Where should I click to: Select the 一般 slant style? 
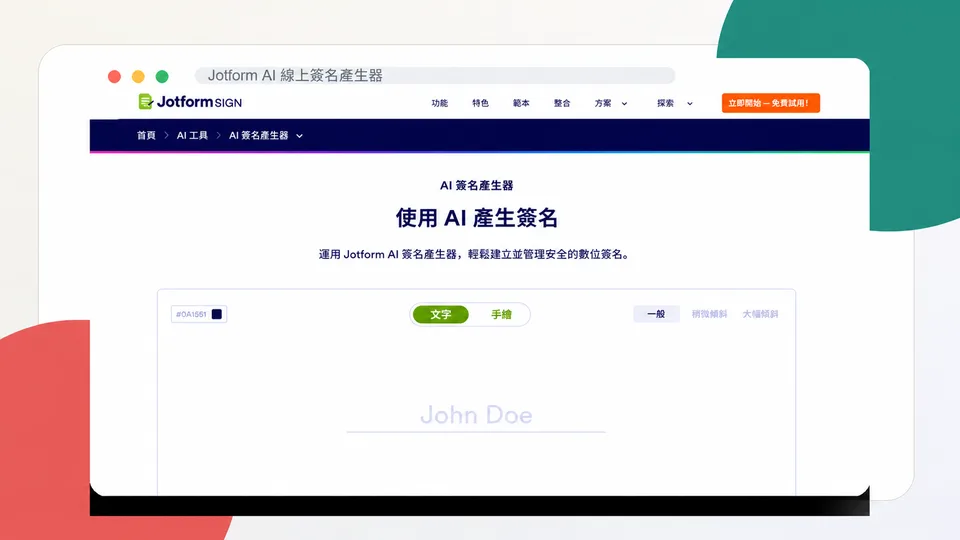pos(656,314)
